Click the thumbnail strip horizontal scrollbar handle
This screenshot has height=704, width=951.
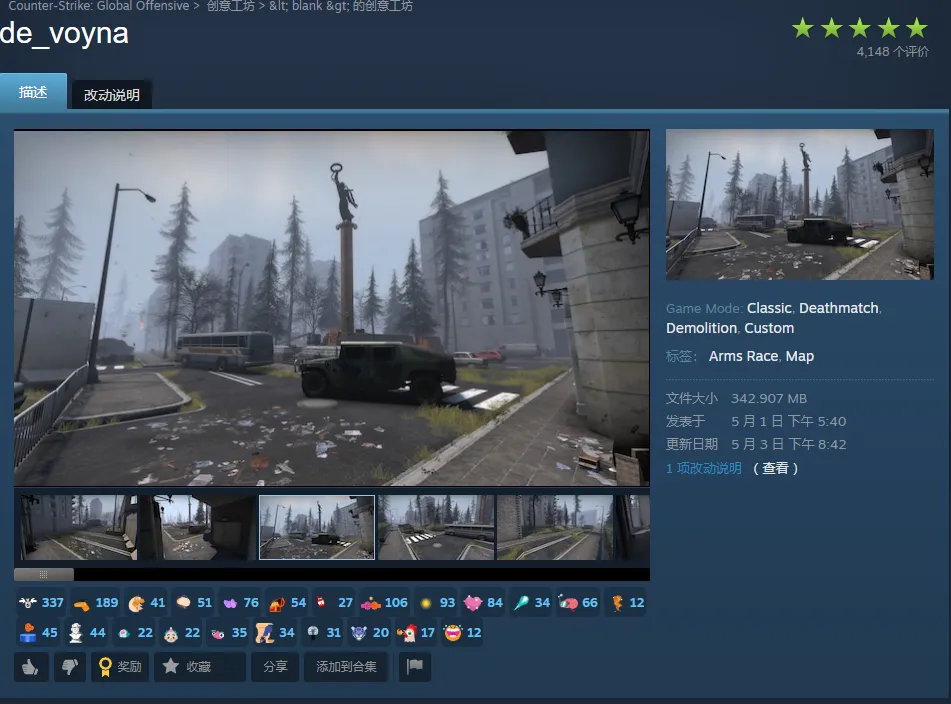click(x=43, y=575)
